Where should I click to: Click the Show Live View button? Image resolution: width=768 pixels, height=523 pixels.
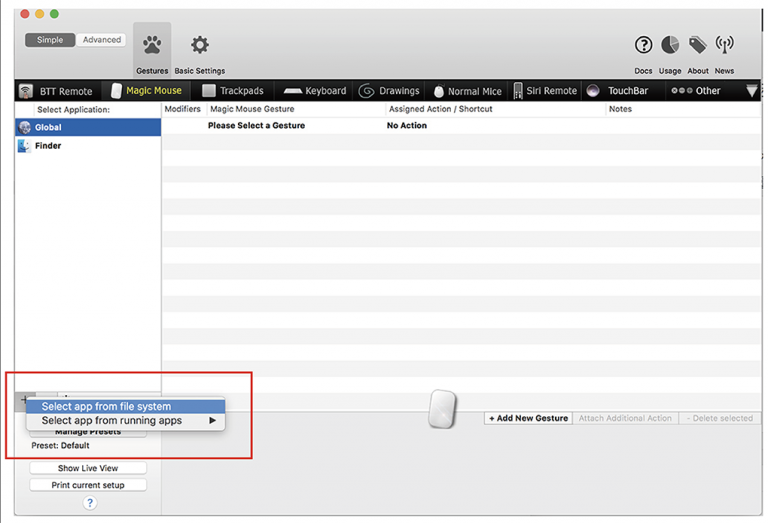[88, 468]
